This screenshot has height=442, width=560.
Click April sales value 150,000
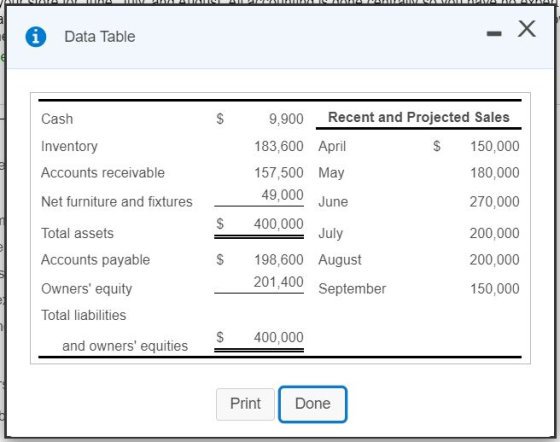tap(495, 146)
